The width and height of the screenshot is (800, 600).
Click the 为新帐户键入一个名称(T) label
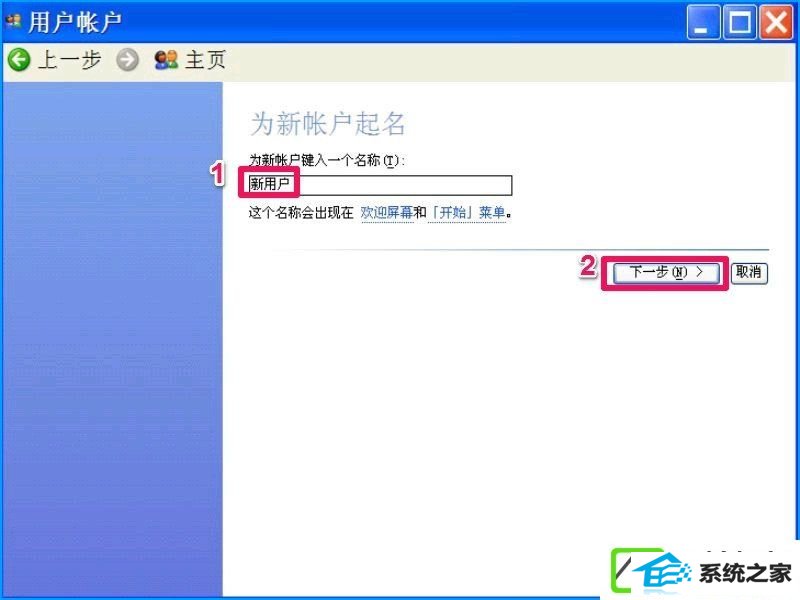point(327,160)
